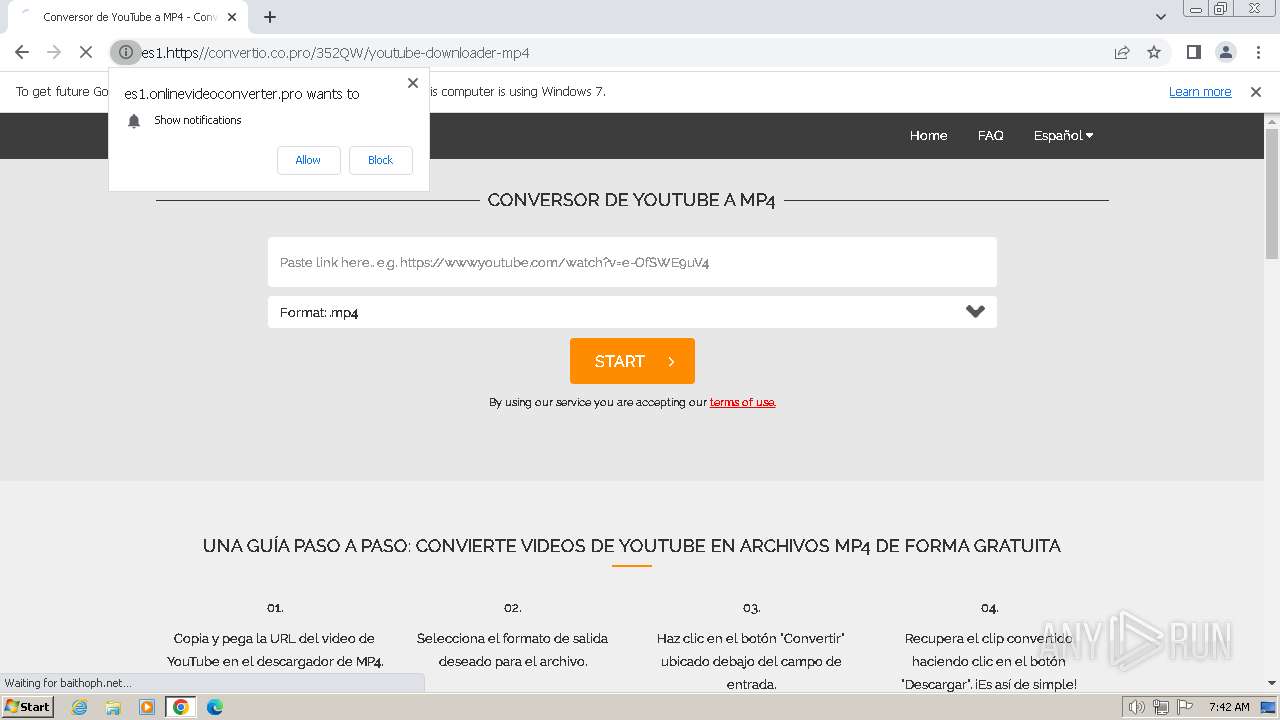Viewport: 1280px width, 720px height.
Task: Click the share page icon
Action: 1122,52
